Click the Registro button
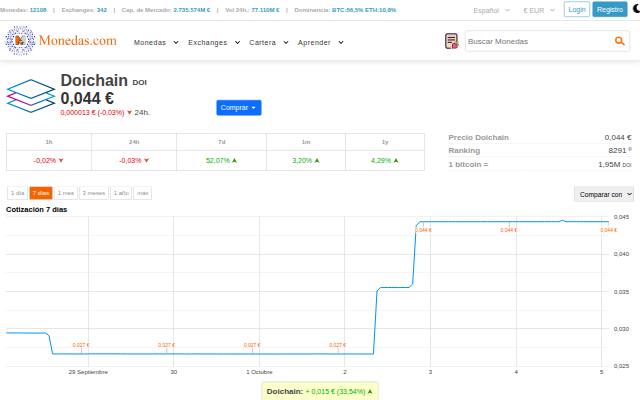Viewport: 640px width, 400px height. point(610,9)
